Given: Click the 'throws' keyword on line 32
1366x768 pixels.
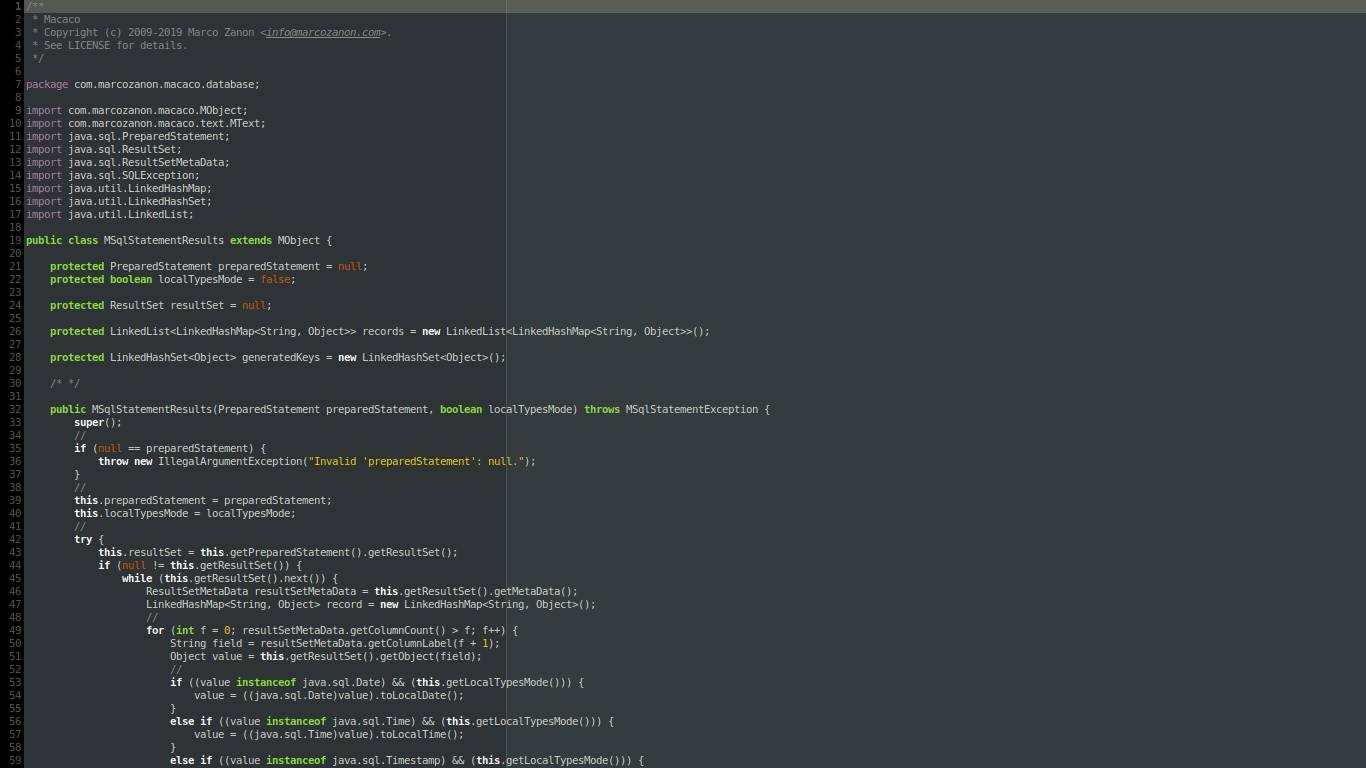Looking at the screenshot, I should pos(602,409).
